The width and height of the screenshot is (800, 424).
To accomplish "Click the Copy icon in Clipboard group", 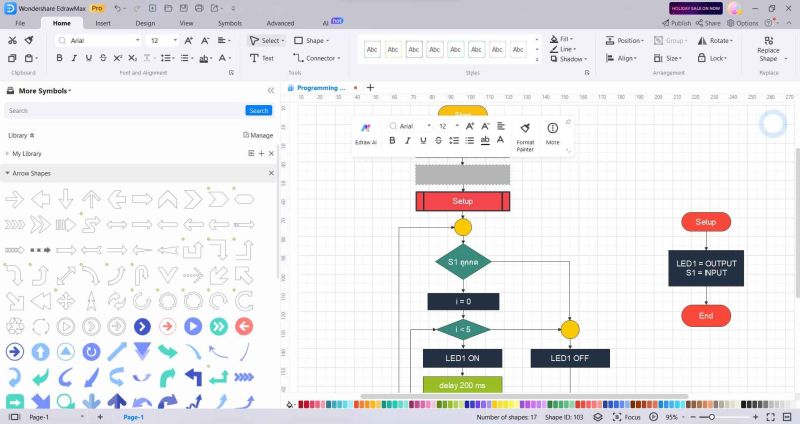I will pyautogui.click(x=12, y=58).
